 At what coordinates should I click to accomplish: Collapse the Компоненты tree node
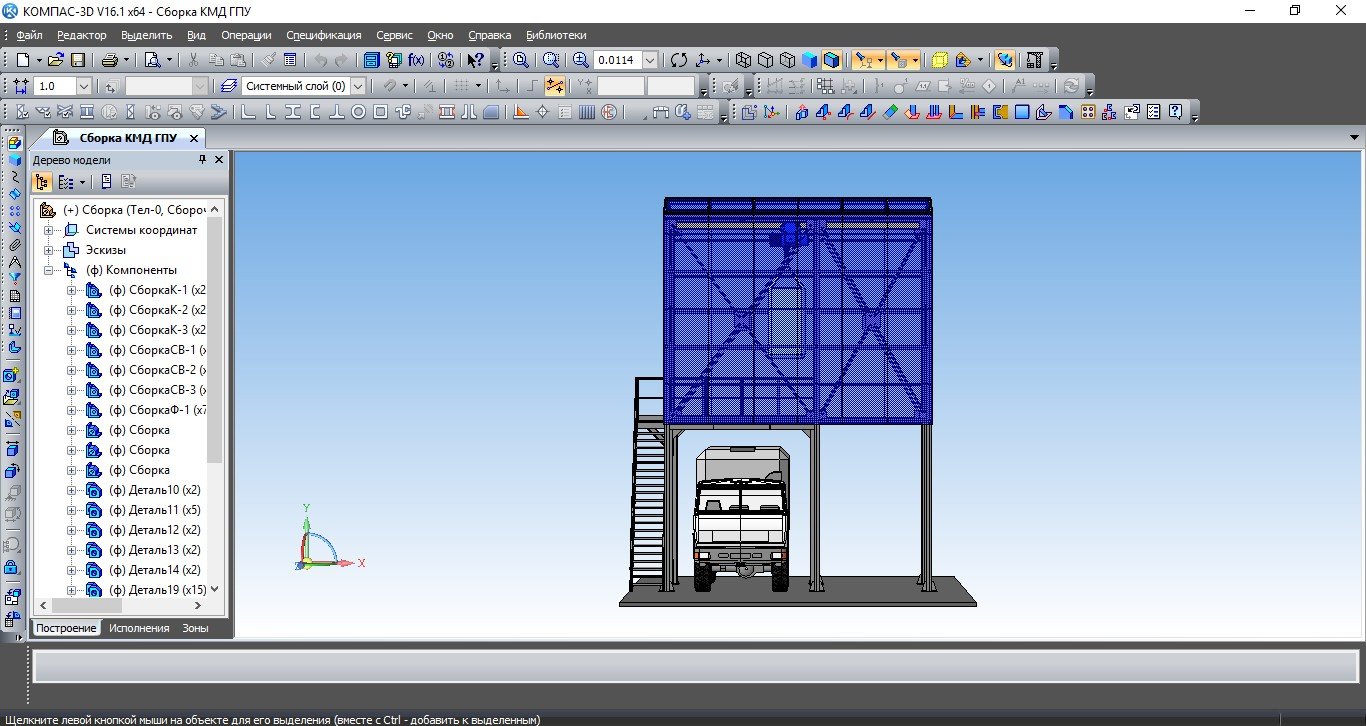(48, 270)
